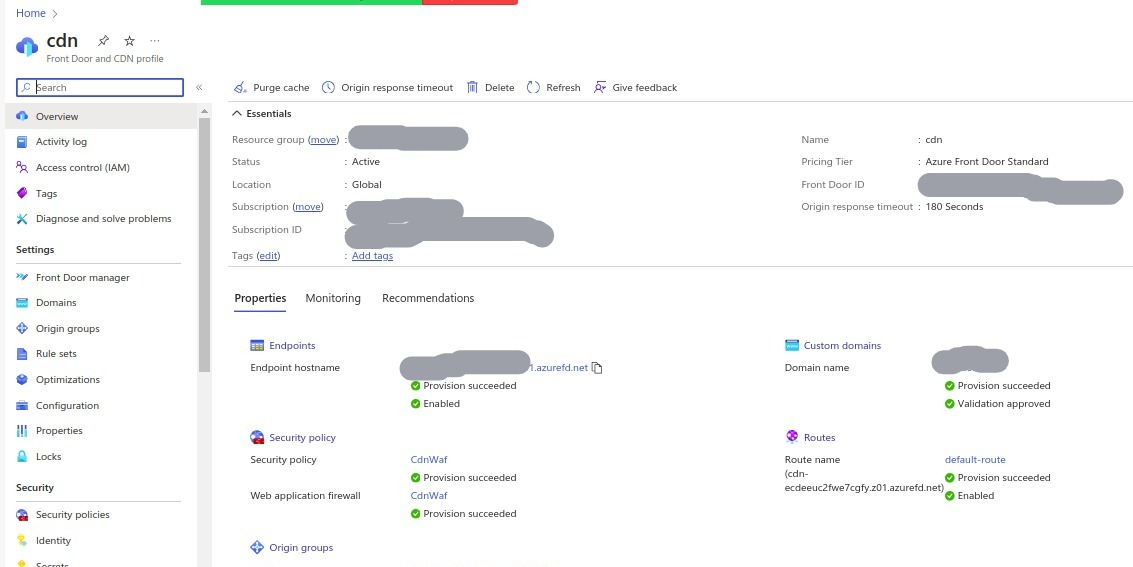This screenshot has width=1133, height=567.
Task: Click the Domains sidebar icon
Action: (x=22, y=303)
